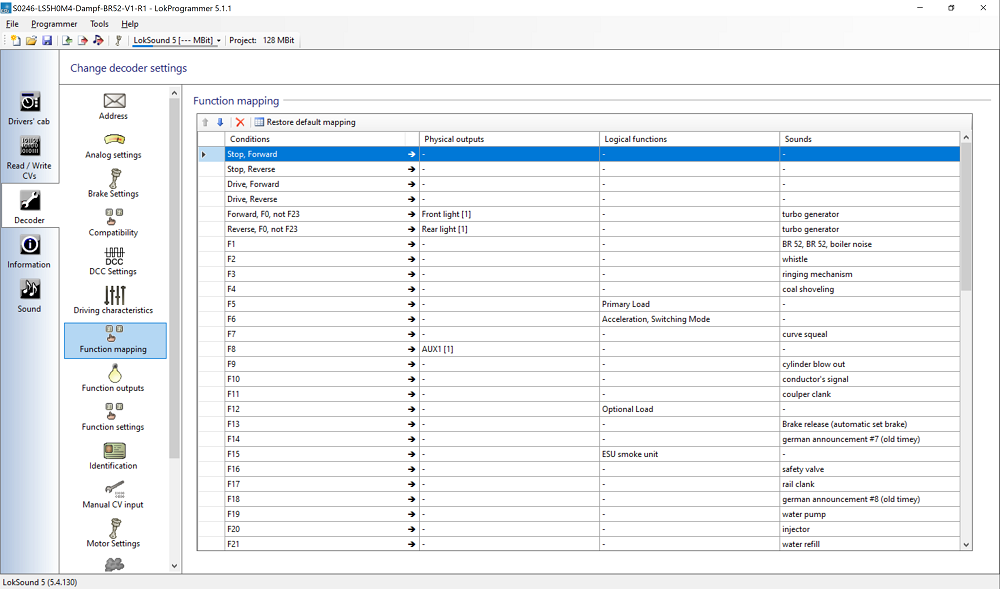
Task: Click the settings list scroll down arrow
Action: (x=174, y=565)
